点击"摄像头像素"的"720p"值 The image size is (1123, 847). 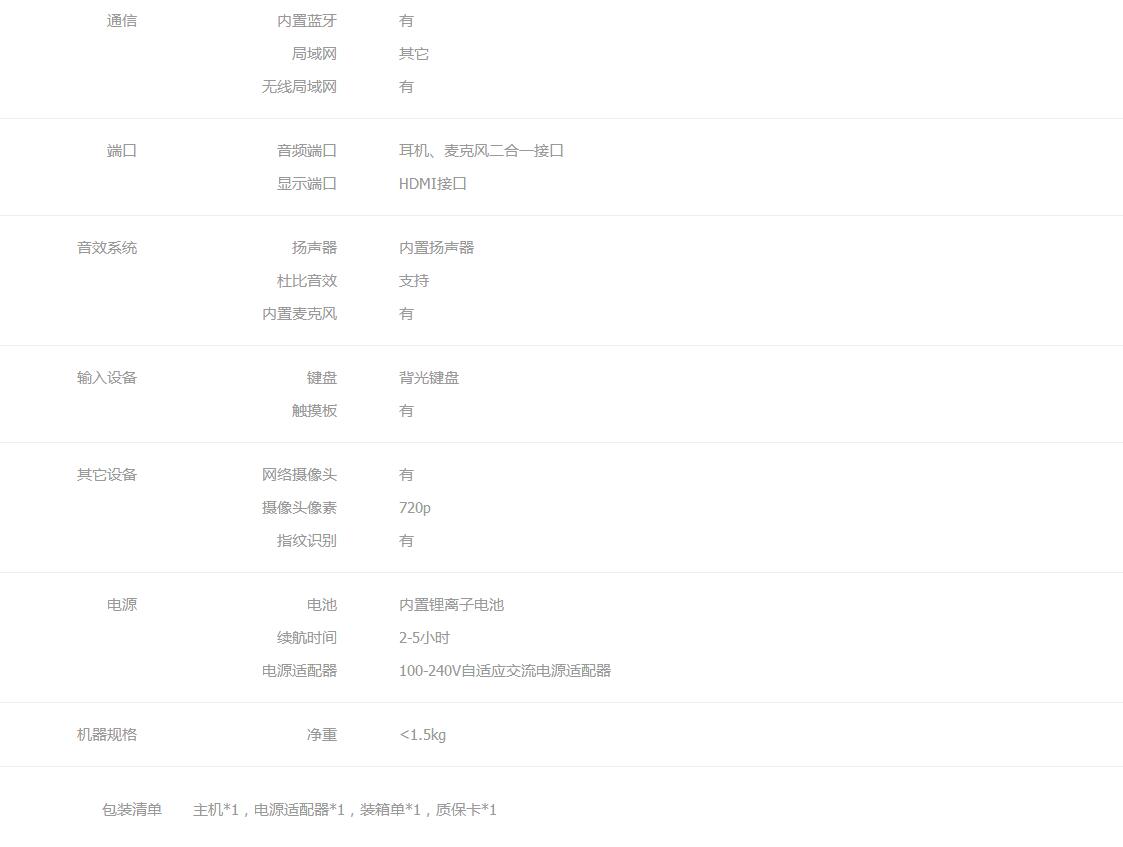click(412, 507)
